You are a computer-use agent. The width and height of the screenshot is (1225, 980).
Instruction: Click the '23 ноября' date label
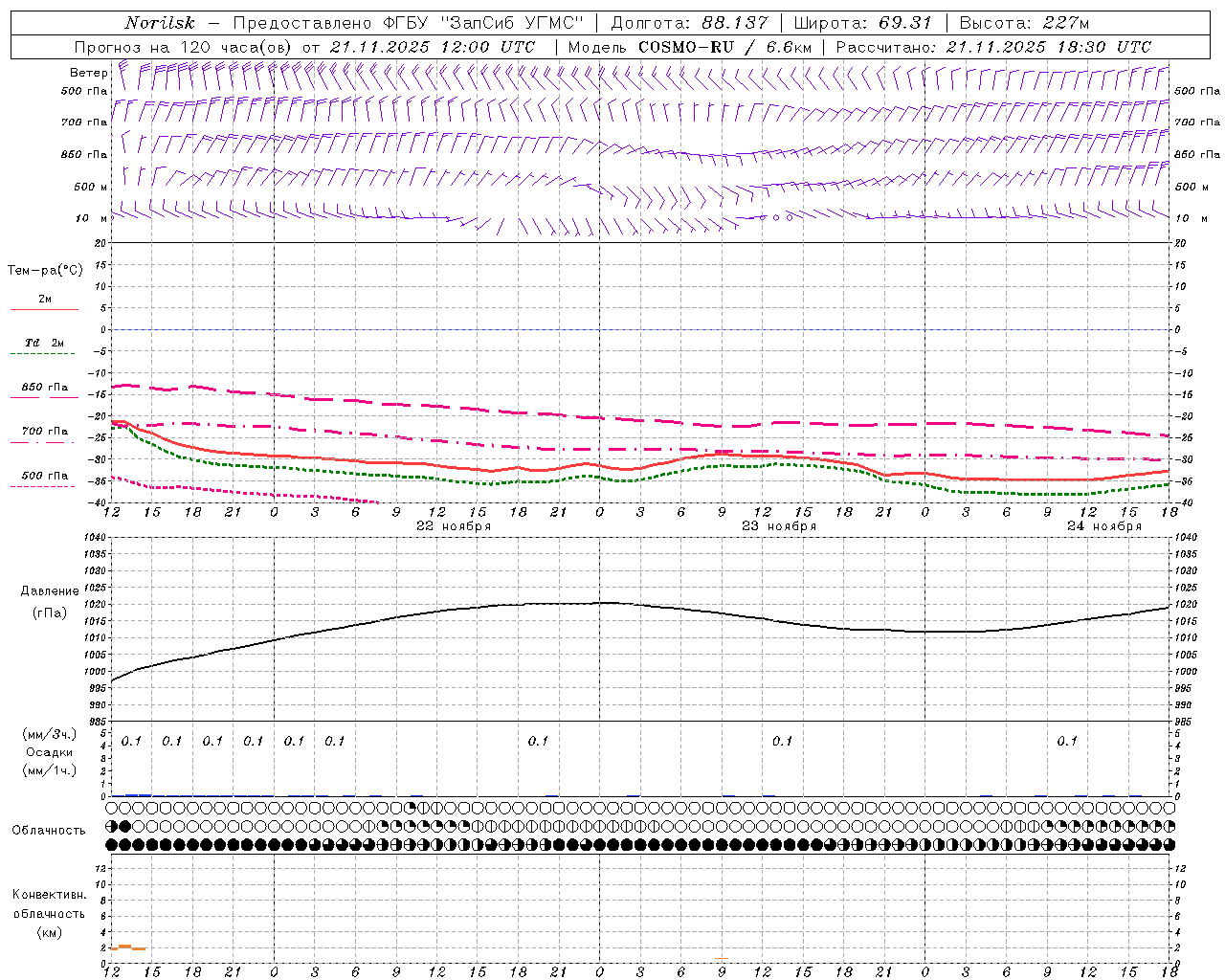click(x=779, y=526)
